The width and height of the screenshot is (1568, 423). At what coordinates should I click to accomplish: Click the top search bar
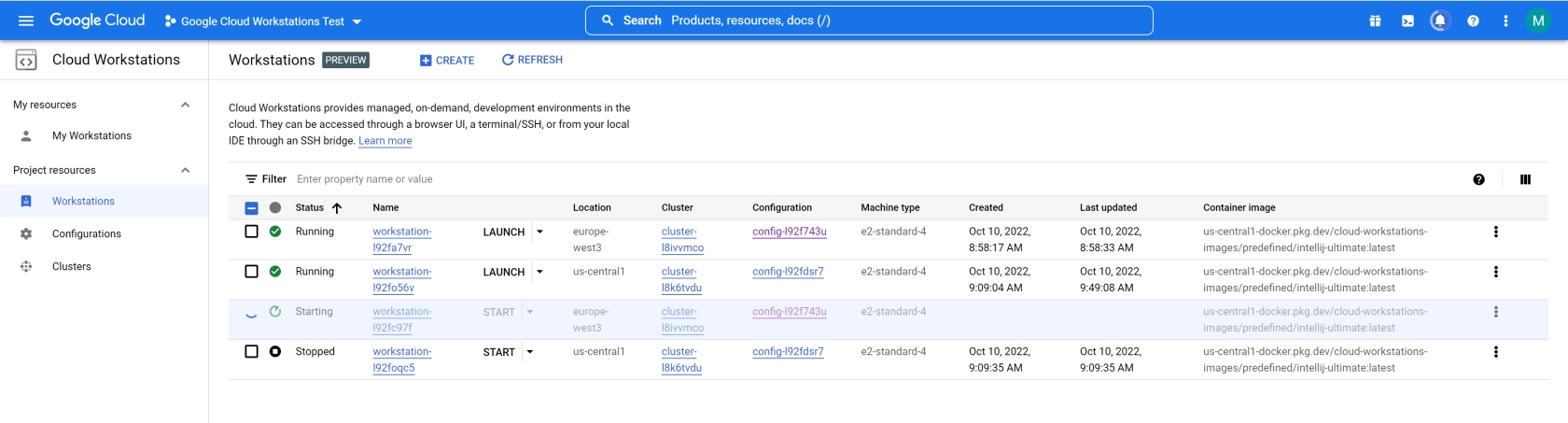click(869, 21)
